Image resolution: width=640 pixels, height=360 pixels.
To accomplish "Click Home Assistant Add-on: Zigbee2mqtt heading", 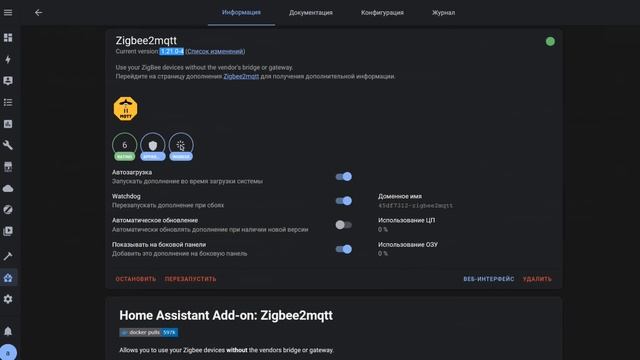I will 226,316.
